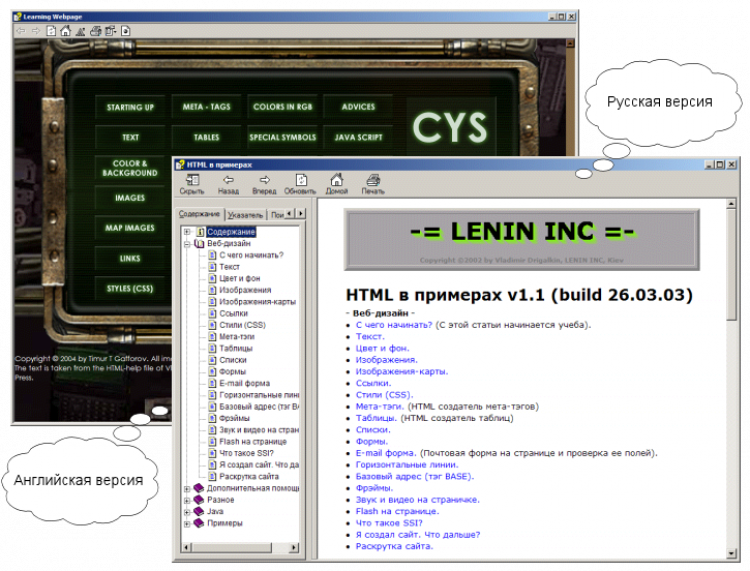Screen dimensions: 750x571
Task: Switch to the partially hidden Поиск tab
Action: [x=277, y=215]
